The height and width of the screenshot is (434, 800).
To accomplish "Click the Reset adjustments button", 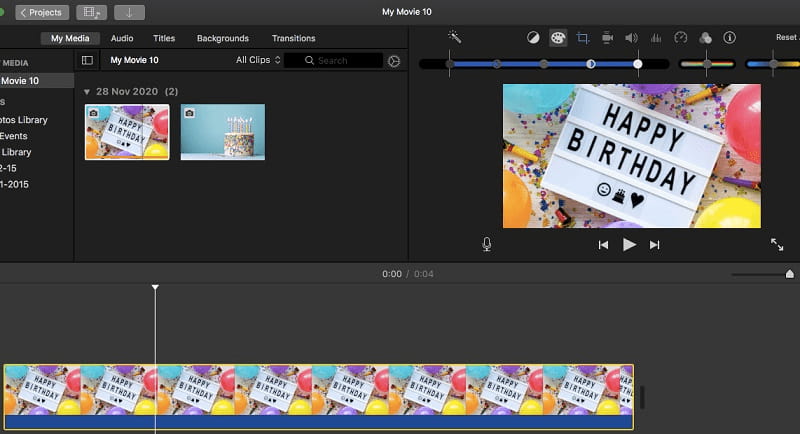I will pos(787,37).
